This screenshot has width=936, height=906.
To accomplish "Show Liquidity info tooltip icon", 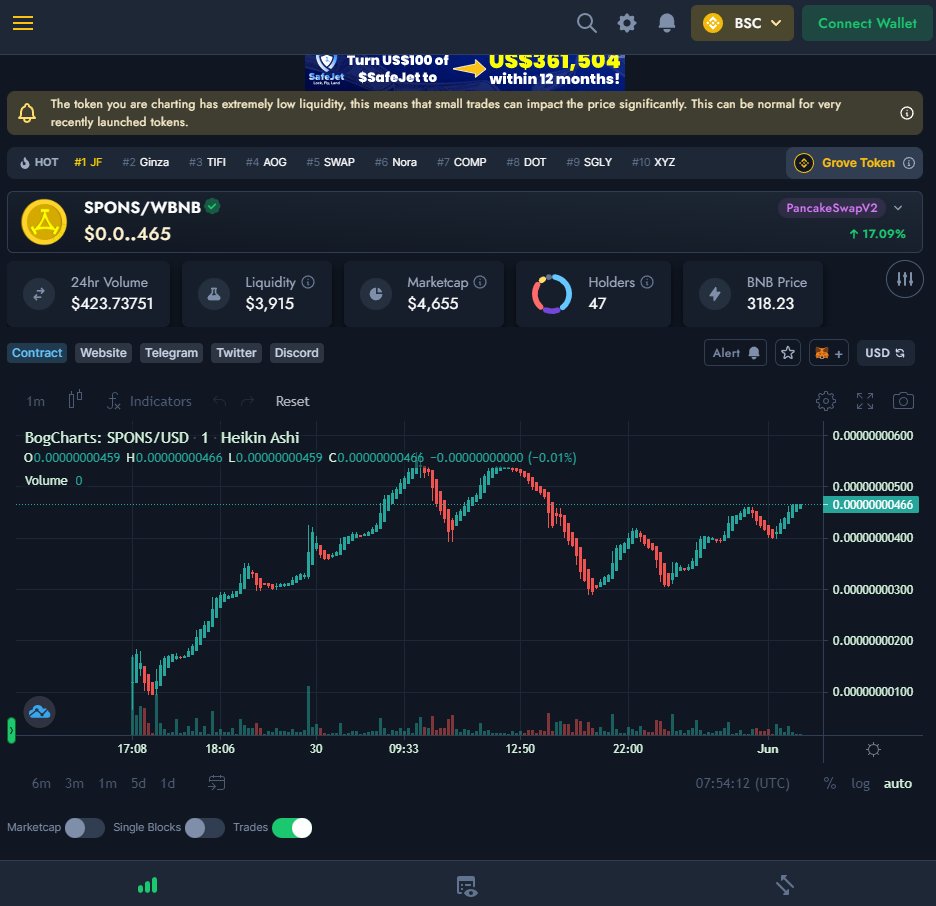I will (x=307, y=282).
